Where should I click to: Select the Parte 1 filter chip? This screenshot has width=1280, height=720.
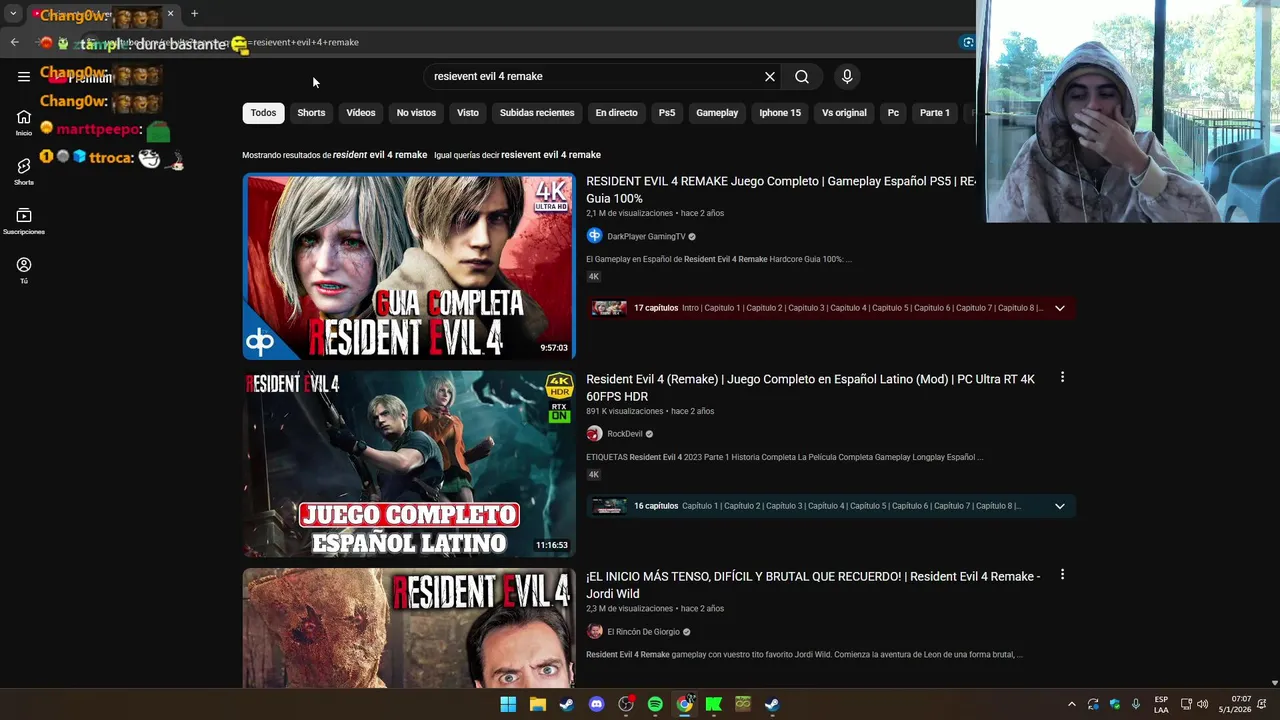click(935, 113)
